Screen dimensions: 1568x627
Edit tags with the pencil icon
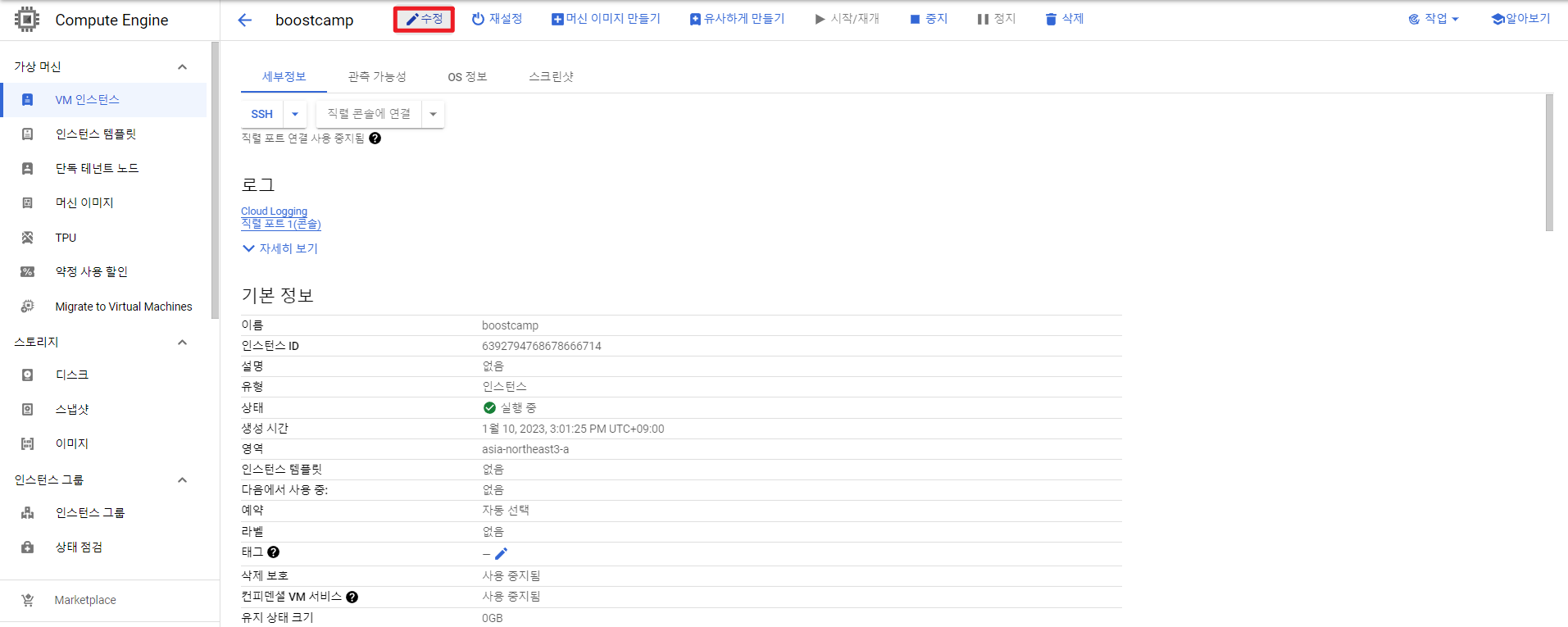coord(501,554)
